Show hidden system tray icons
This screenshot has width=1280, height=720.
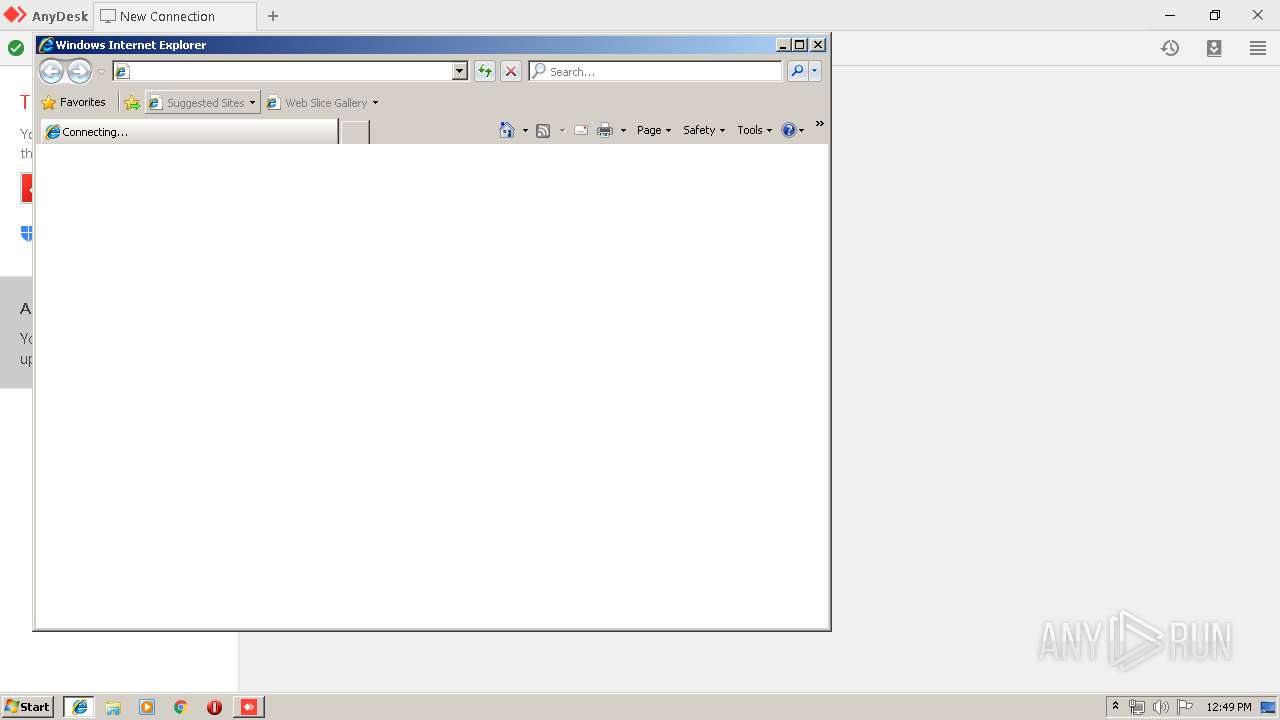pos(1116,707)
